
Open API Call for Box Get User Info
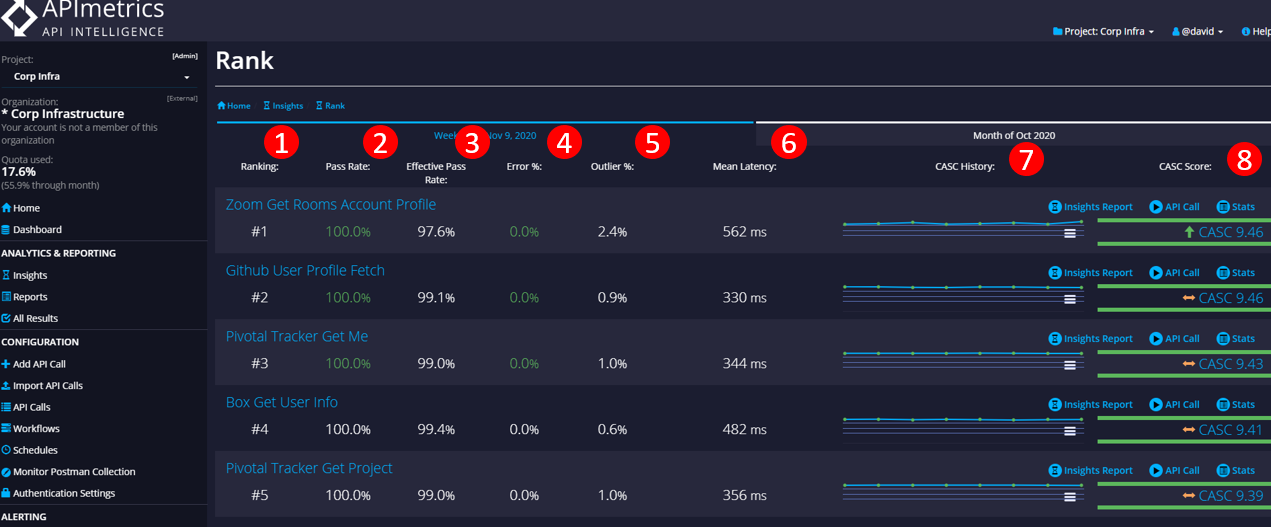pos(1174,405)
